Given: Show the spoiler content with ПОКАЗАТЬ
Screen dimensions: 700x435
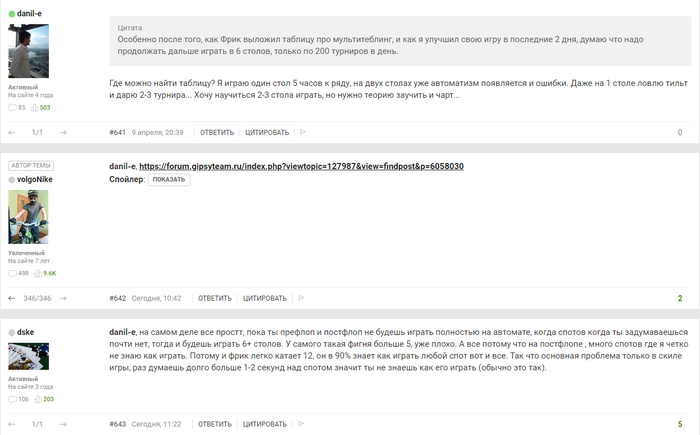Looking at the screenshot, I should click(x=169, y=180).
